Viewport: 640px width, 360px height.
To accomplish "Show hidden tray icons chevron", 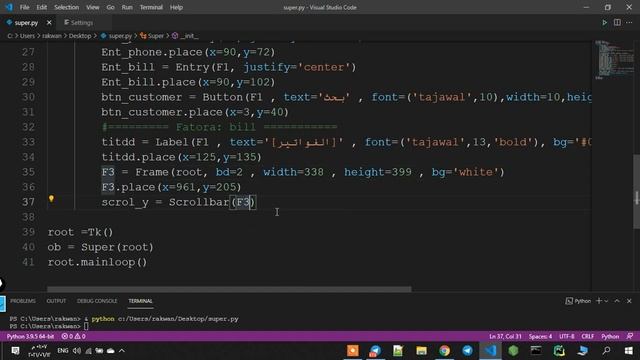I will coord(122,351).
